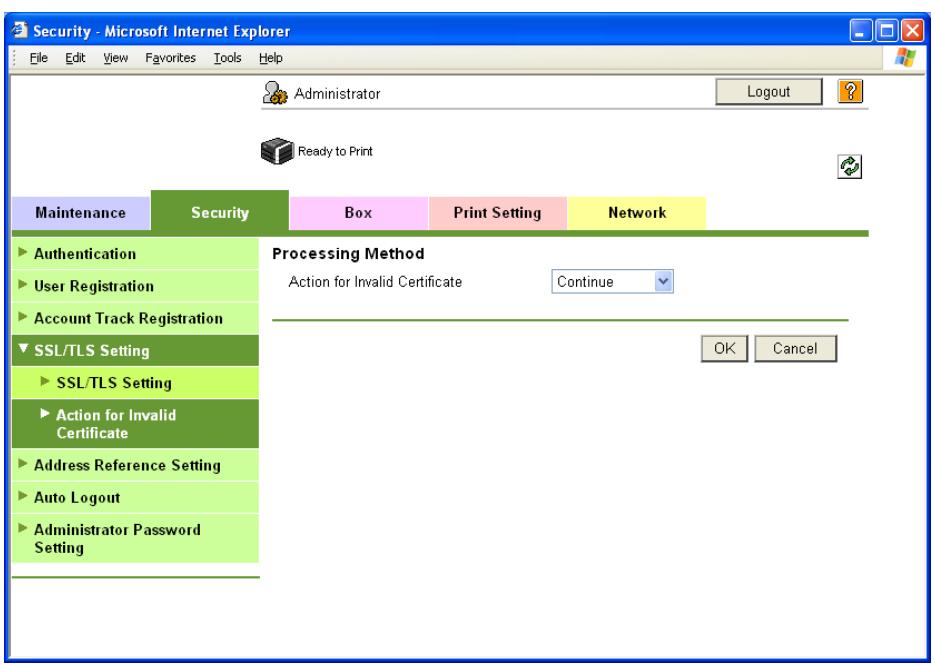Expand the Administrator Password Setting arrow

click(23, 527)
